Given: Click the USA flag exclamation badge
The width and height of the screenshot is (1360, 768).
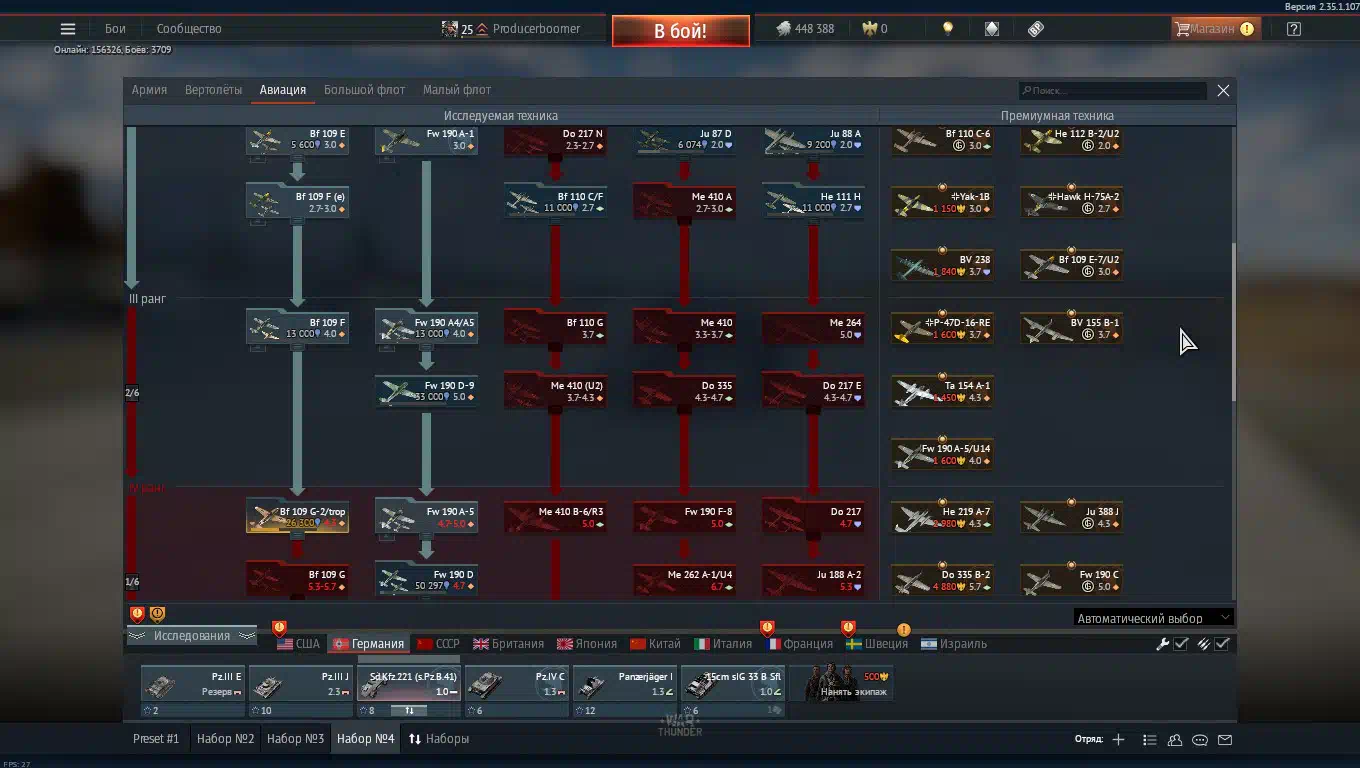Looking at the screenshot, I should coord(279,628).
